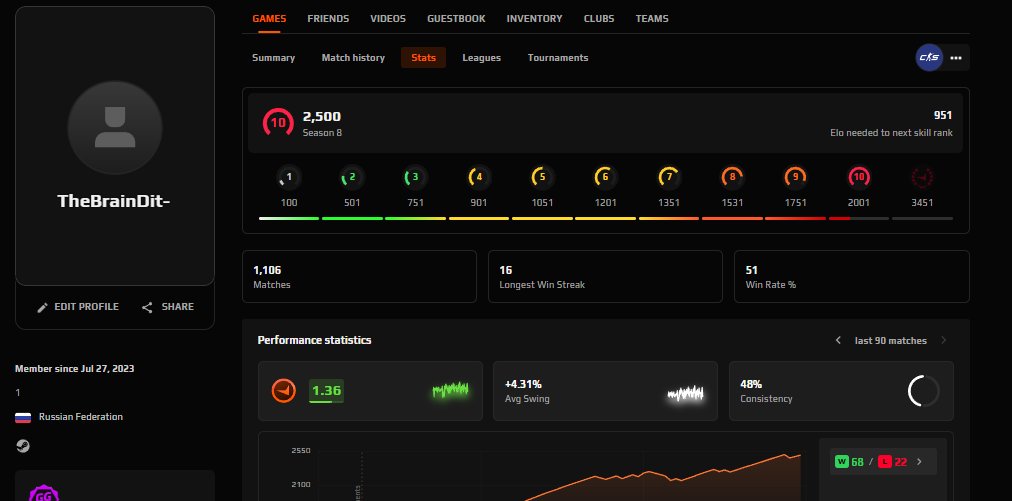This screenshot has width=1012, height=501.
Task: Click the 48% Consistency value
Action: coord(751,384)
